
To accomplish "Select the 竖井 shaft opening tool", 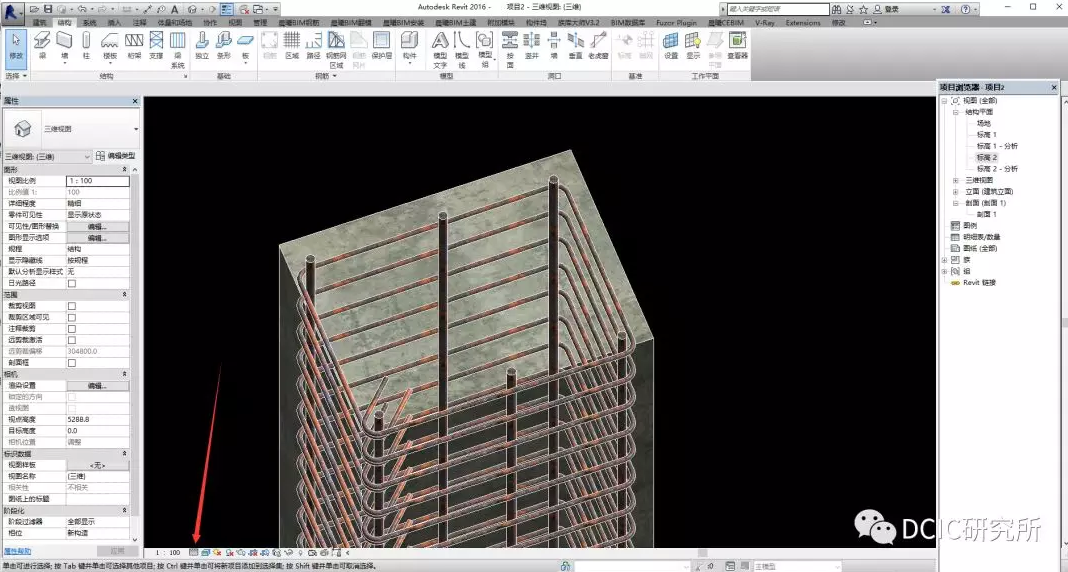I will click(532, 46).
